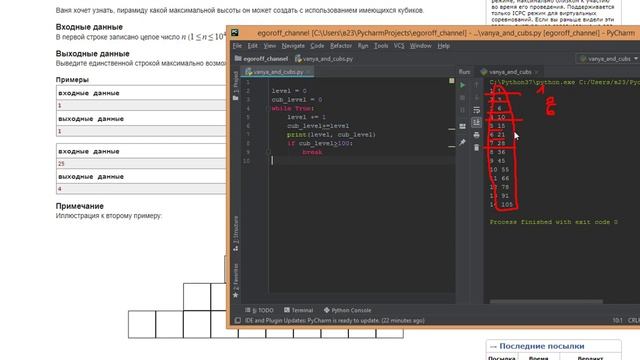Click the 'break' statement in editor
Image resolution: width=640 pixels, height=360 pixels.
(312, 152)
